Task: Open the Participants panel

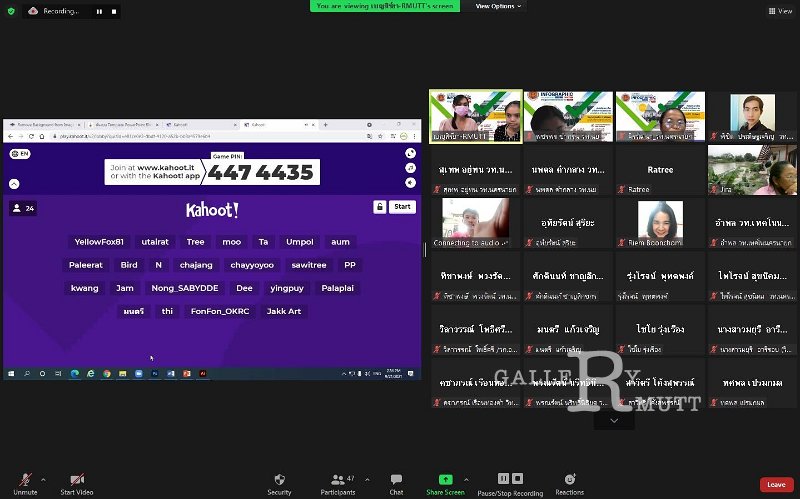Action: tap(338, 484)
